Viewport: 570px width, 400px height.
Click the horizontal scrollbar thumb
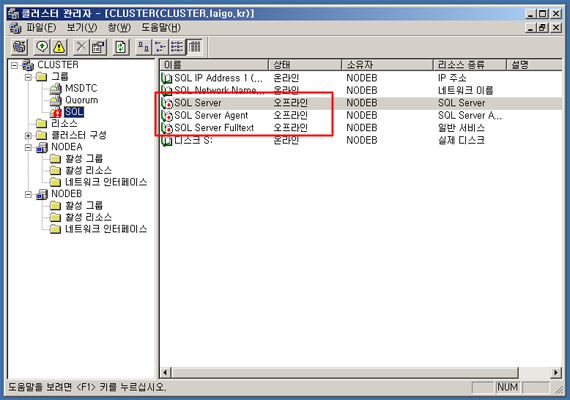click(x=345, y=372)
